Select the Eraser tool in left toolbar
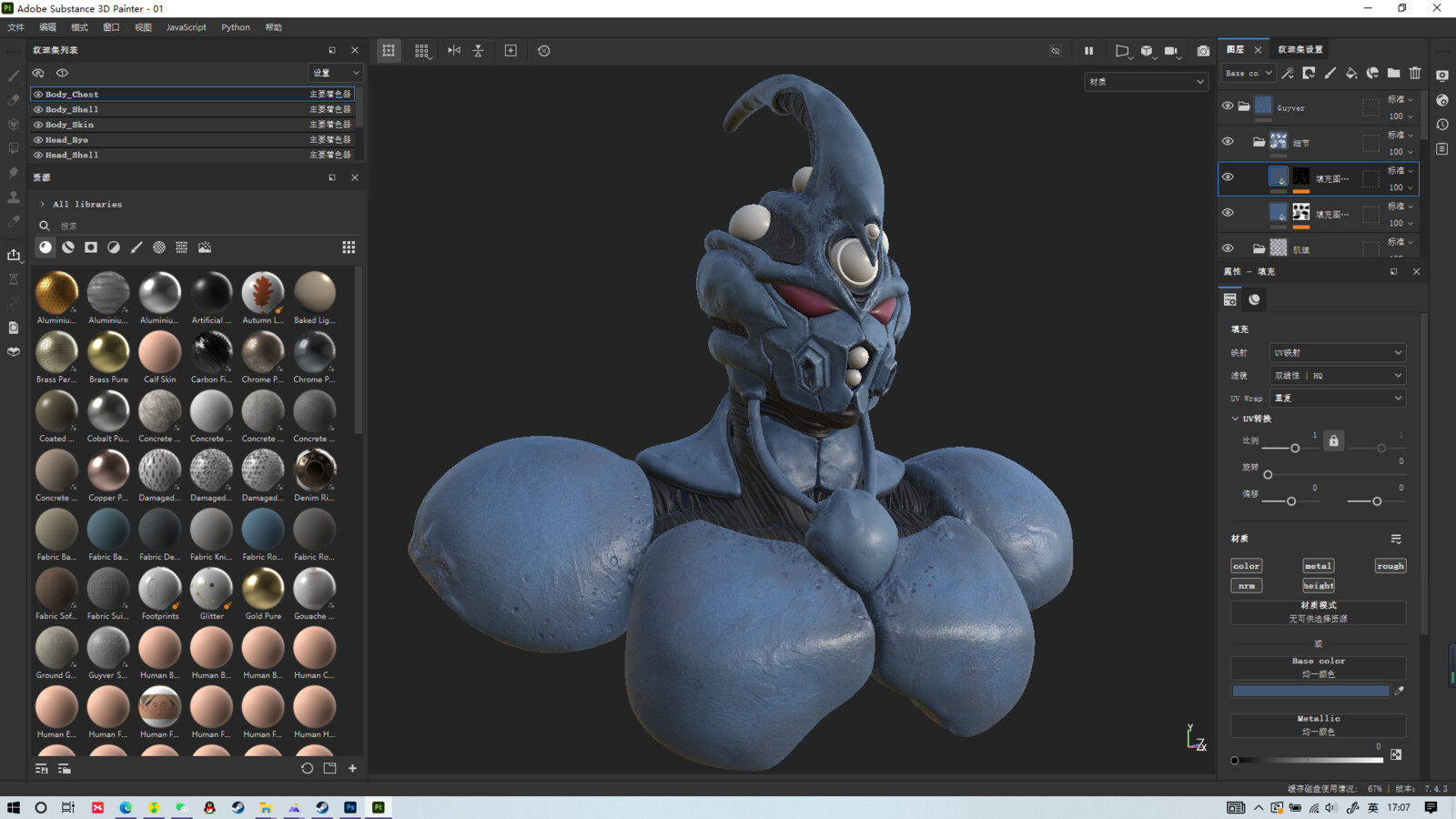This screenshot has width=1456, height=819. (14, 100)
